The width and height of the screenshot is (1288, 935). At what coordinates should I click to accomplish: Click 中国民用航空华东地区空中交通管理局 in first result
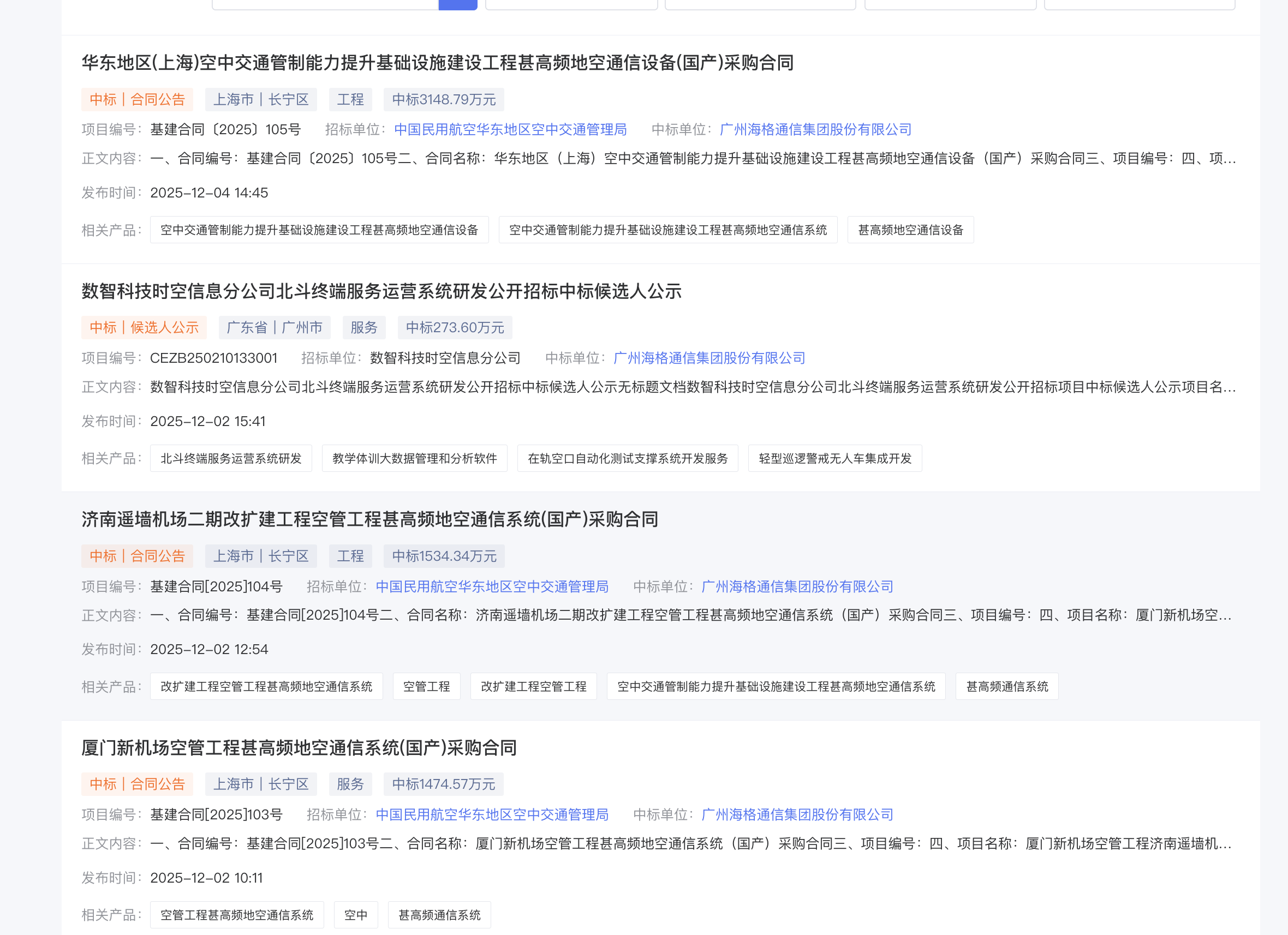click(510, 129)
